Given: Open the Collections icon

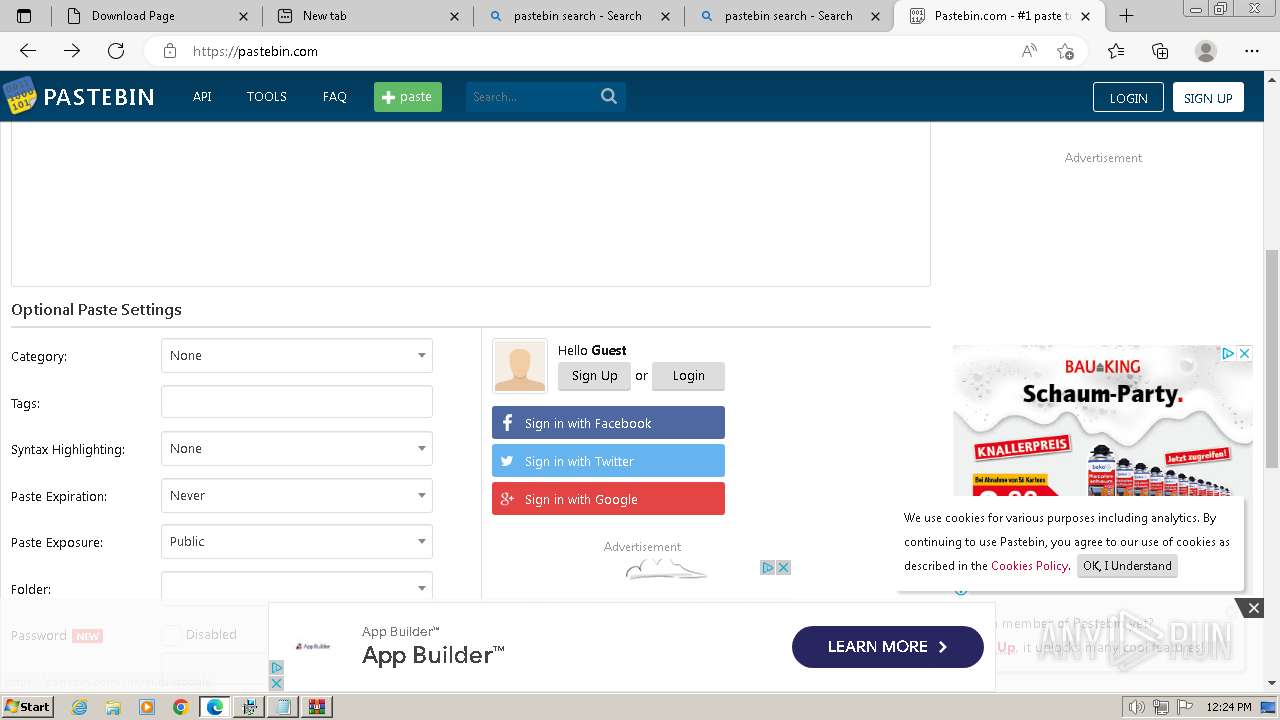Looking at the screenshot, I should (x=1160, y=51).
